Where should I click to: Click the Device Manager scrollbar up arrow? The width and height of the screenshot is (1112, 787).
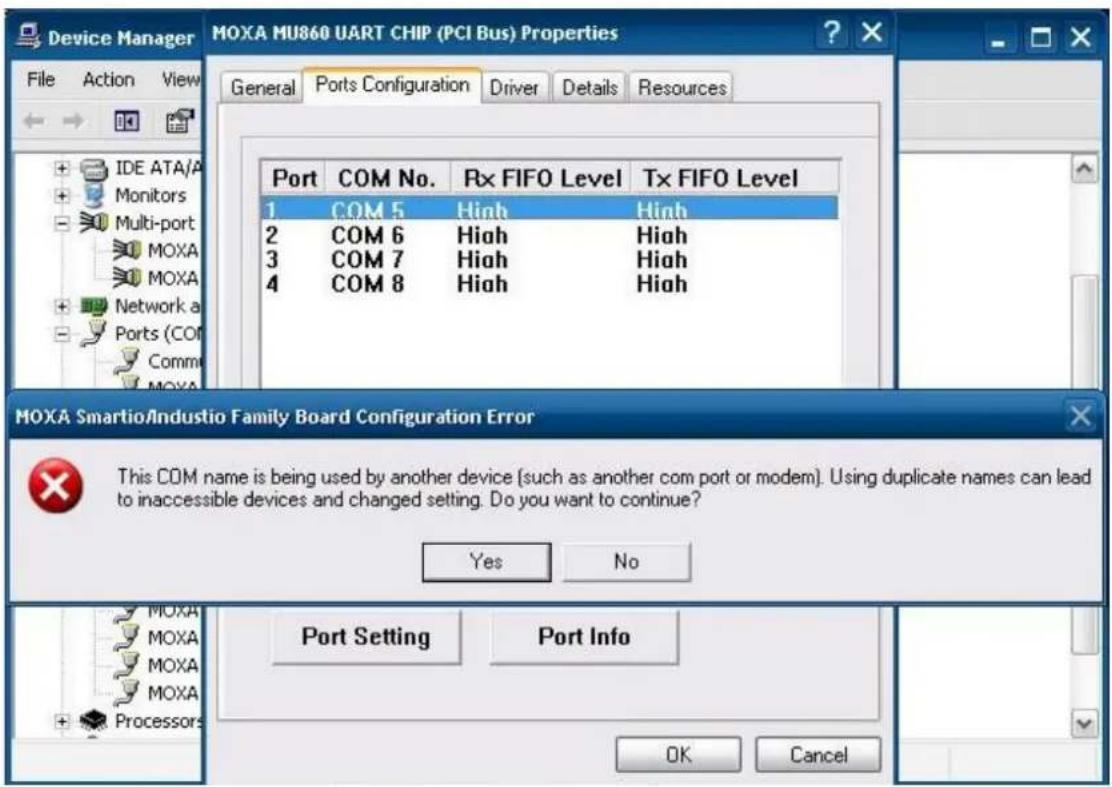1084,169
